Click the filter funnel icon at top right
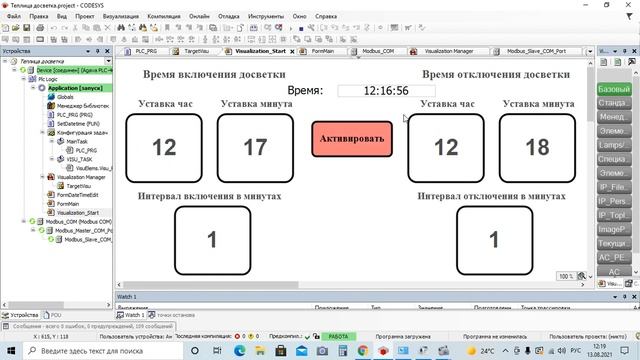This screenshot has width=640, height=360. tap(629, 16)
